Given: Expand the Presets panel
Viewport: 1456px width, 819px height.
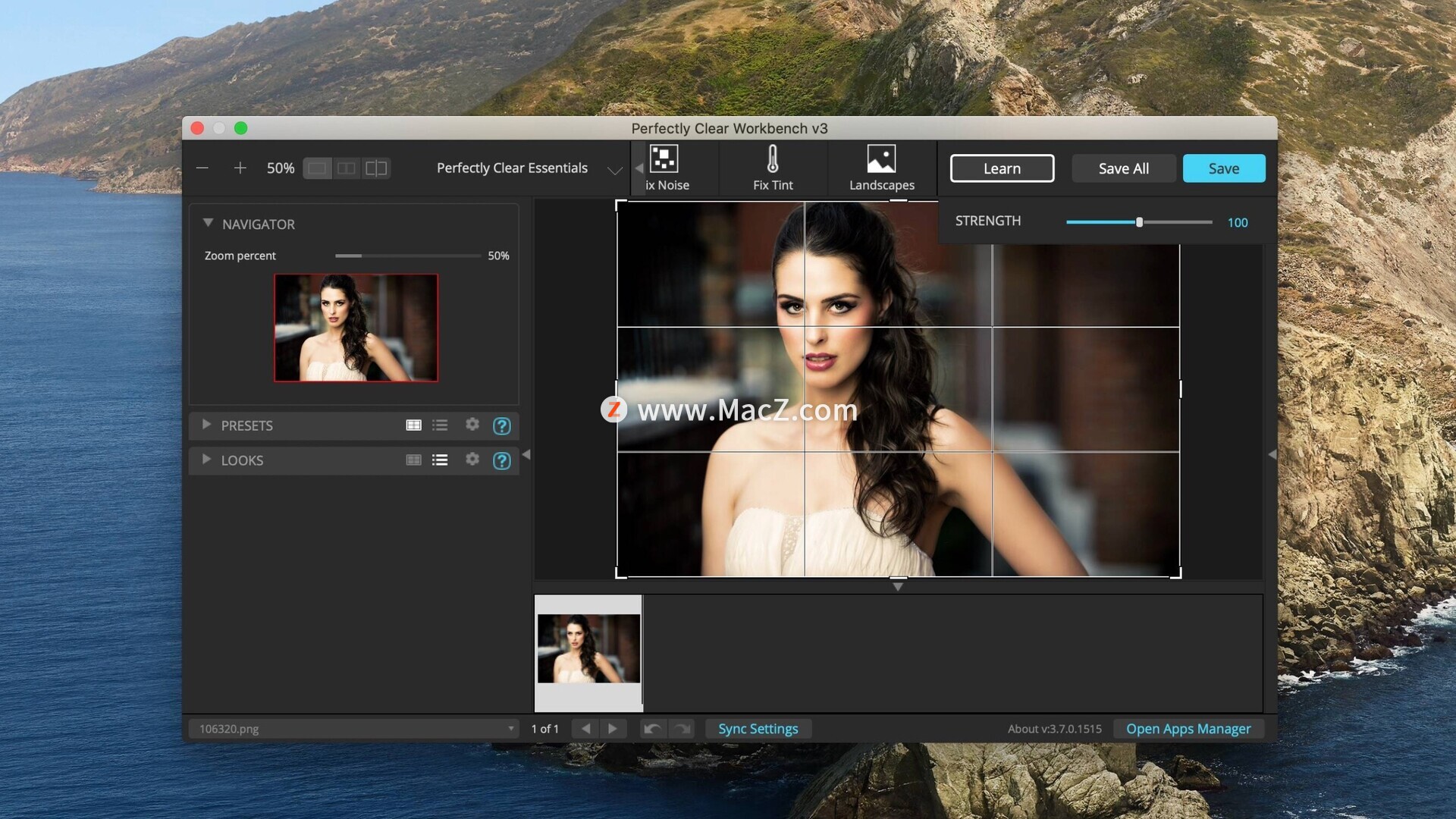Looking at the screenshot, I should tap(206, 425).
